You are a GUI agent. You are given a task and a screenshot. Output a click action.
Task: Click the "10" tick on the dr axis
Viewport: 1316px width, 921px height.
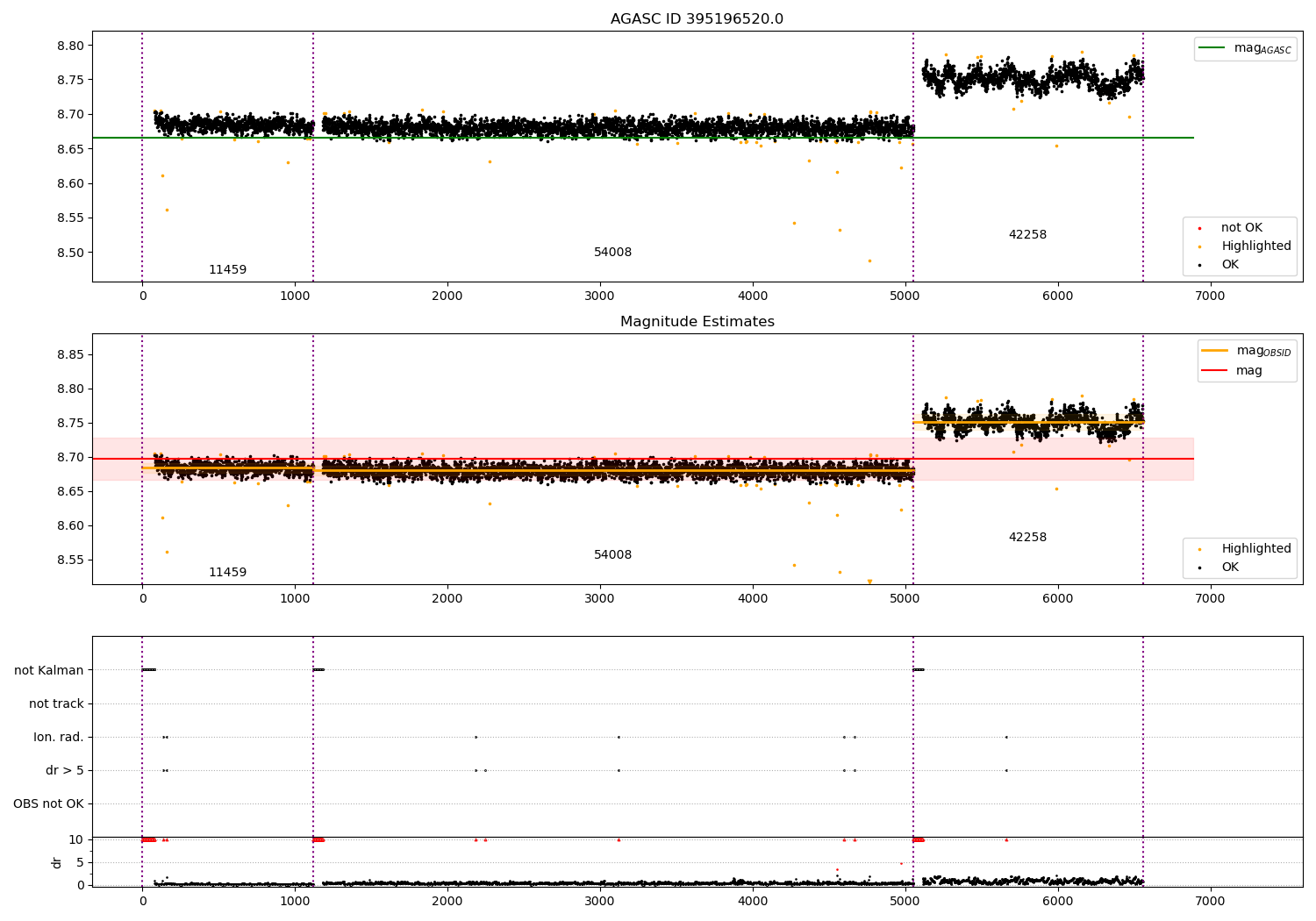(75, 839)
